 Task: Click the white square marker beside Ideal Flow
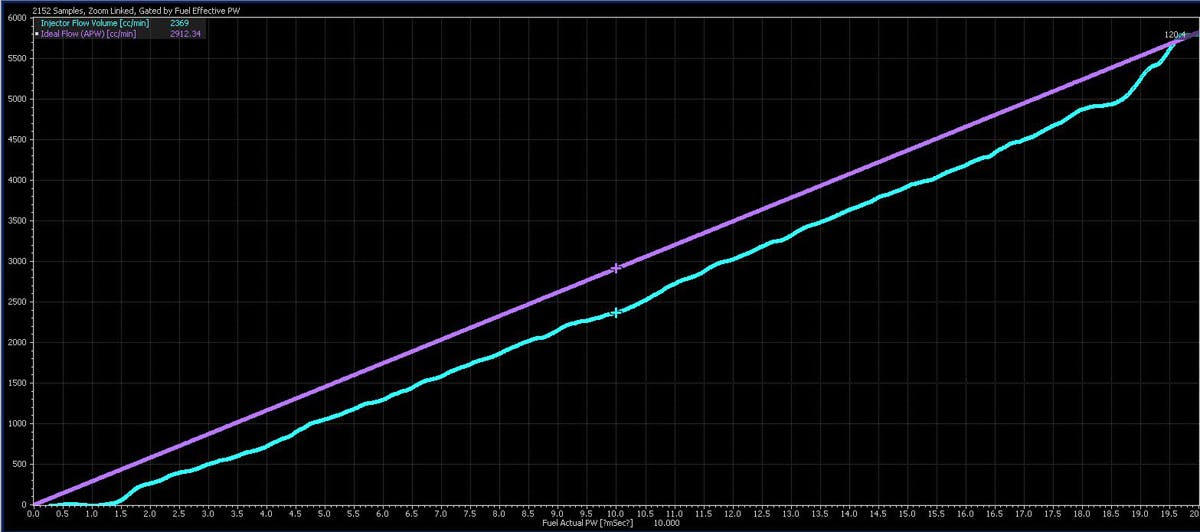tap(37, 33)
